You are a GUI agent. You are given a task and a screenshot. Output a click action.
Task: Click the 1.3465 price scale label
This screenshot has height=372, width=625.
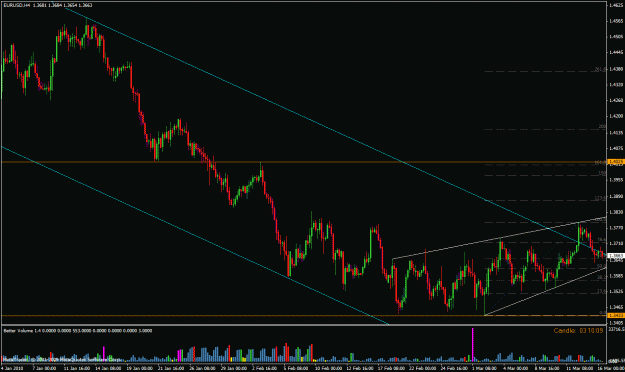pyautogui.click(x=616, y=307)
